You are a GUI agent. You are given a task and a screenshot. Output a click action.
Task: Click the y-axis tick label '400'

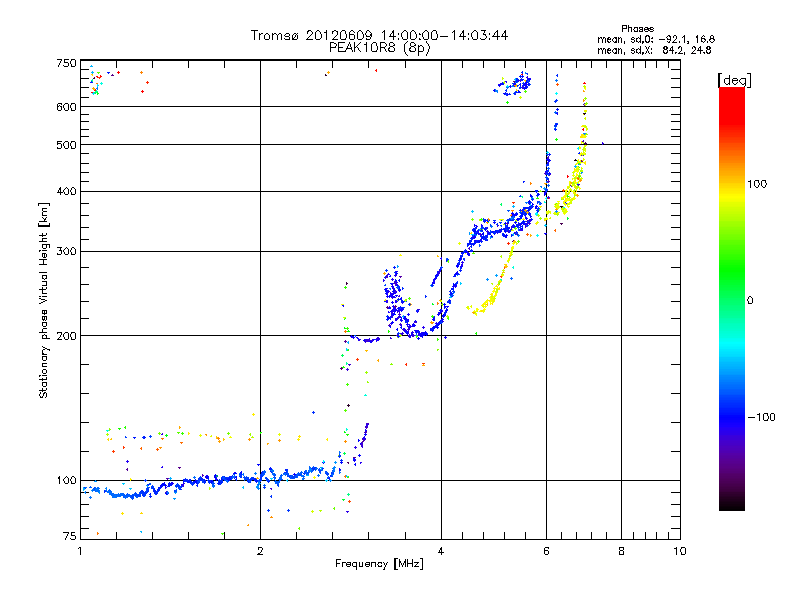(x=67, y=191)
